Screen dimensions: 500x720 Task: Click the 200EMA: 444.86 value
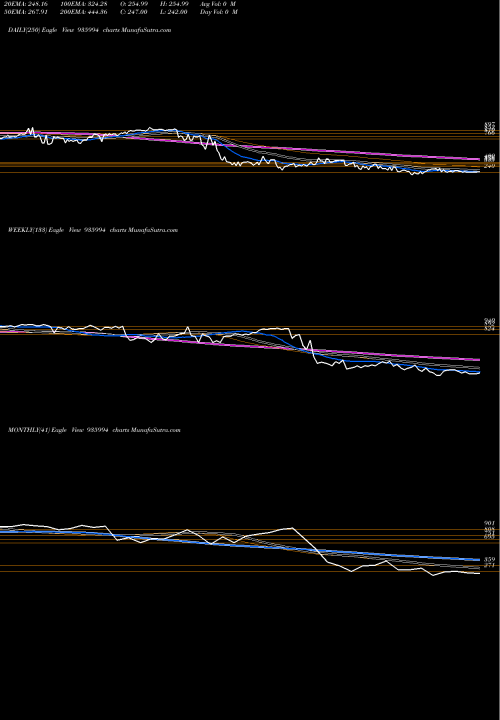pos(83,11)
